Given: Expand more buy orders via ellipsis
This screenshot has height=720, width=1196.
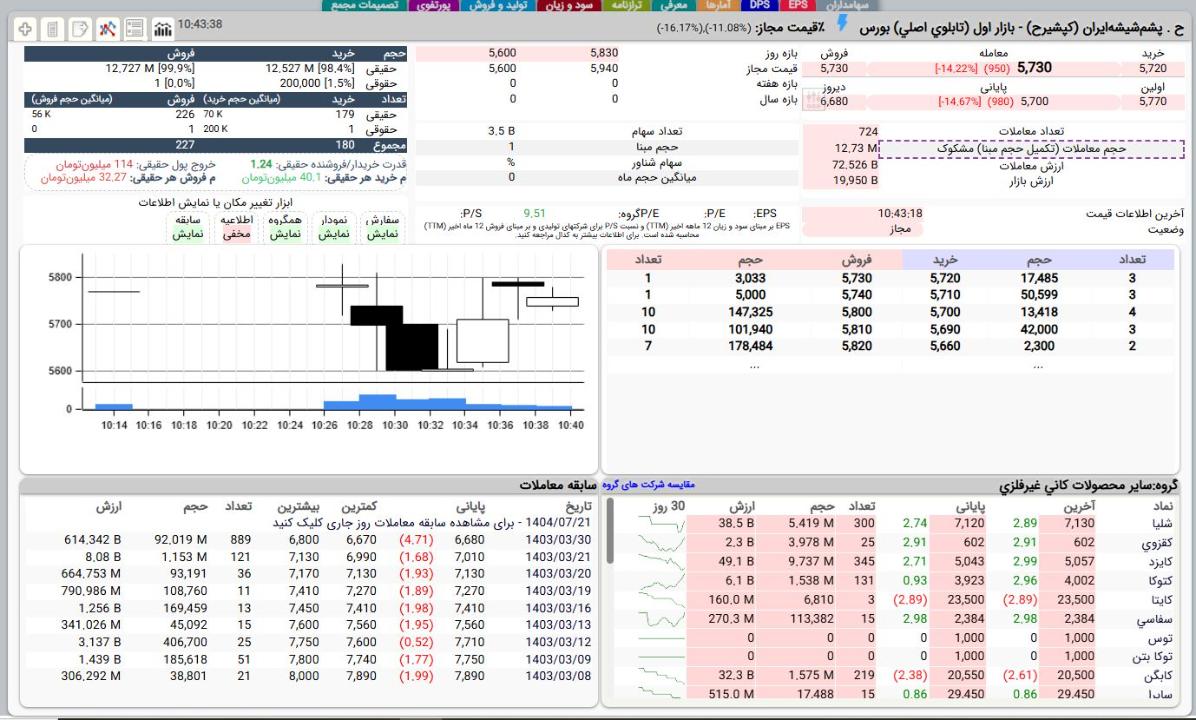Looking at the screenshot, I should [1038, 366].
